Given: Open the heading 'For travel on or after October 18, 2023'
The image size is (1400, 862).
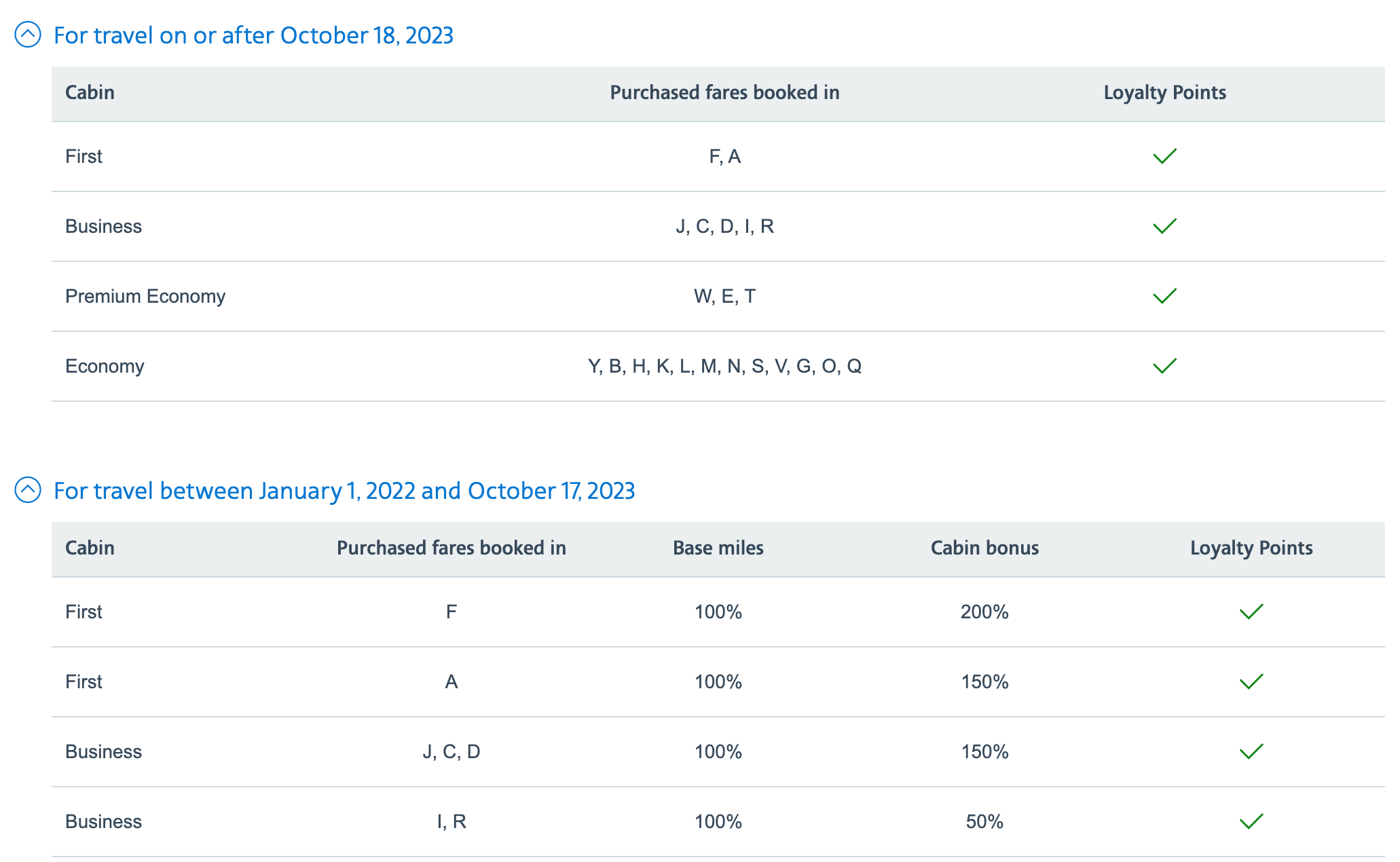Looking at the screenshot, I should [254, 35].
